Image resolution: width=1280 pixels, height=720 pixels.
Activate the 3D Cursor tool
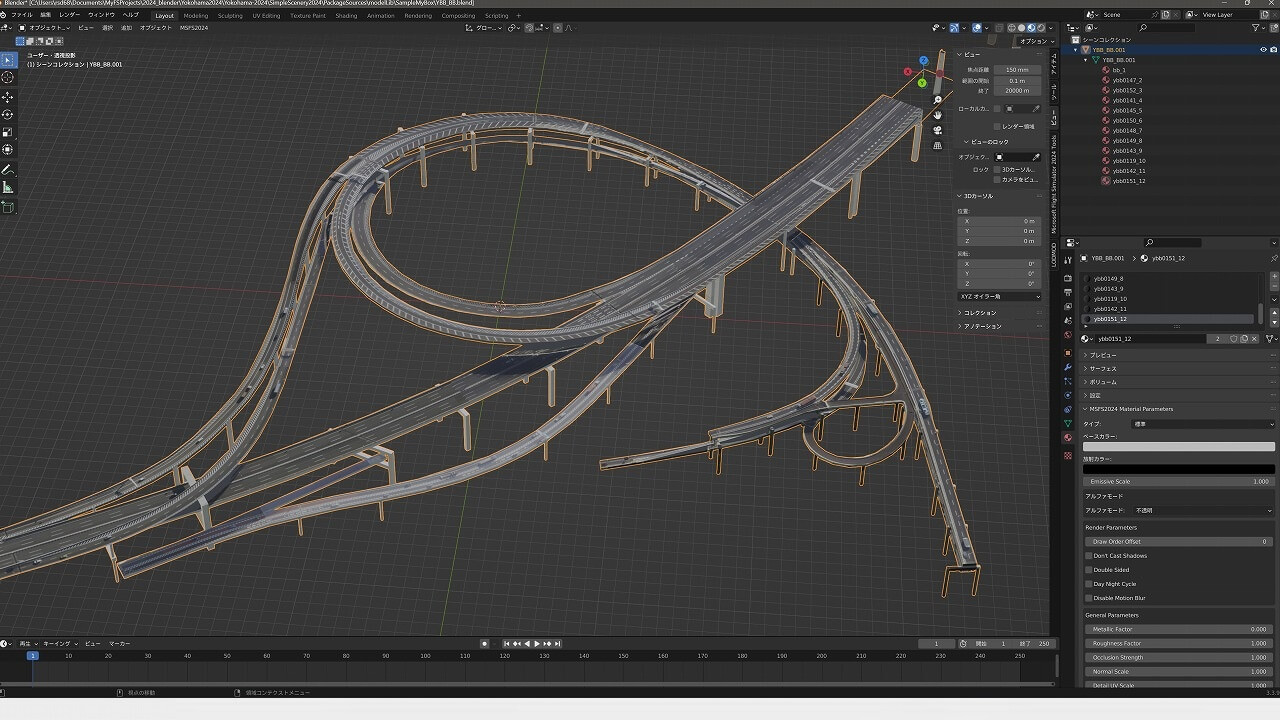(8, 77)
